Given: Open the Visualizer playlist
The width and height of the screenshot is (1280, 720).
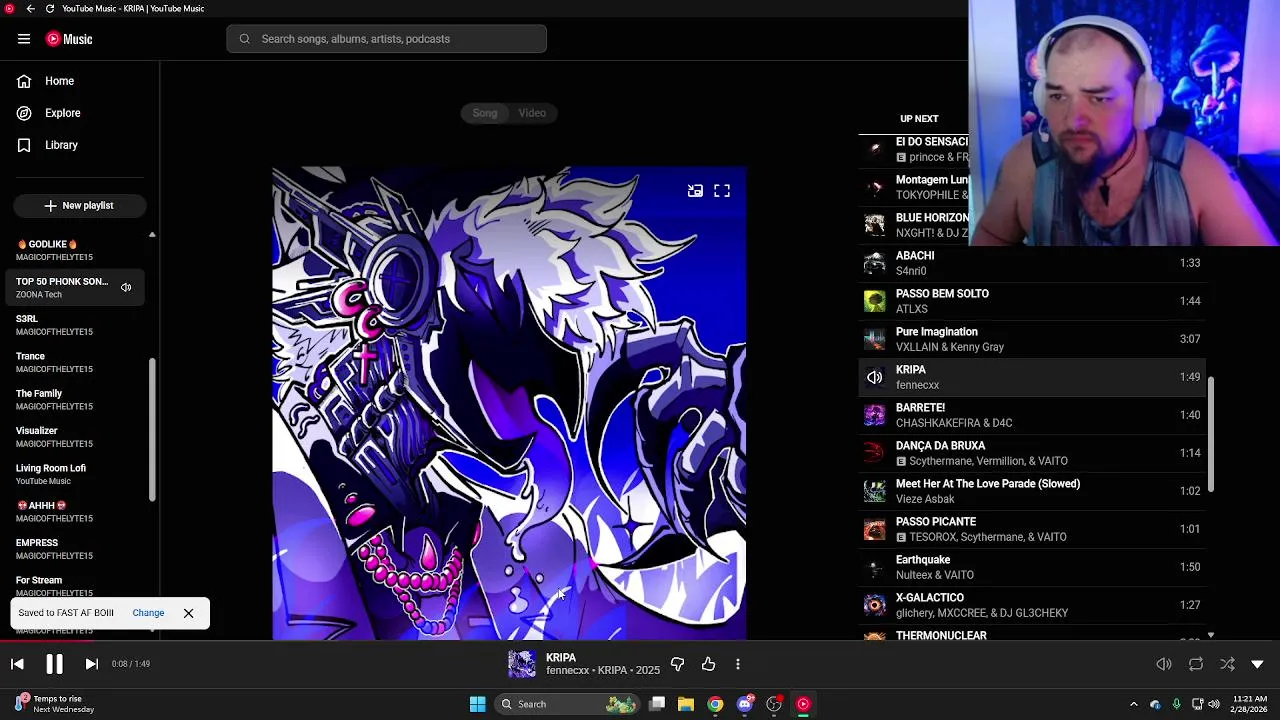Looking at the screenshot, I should click(x=75, y=437).
